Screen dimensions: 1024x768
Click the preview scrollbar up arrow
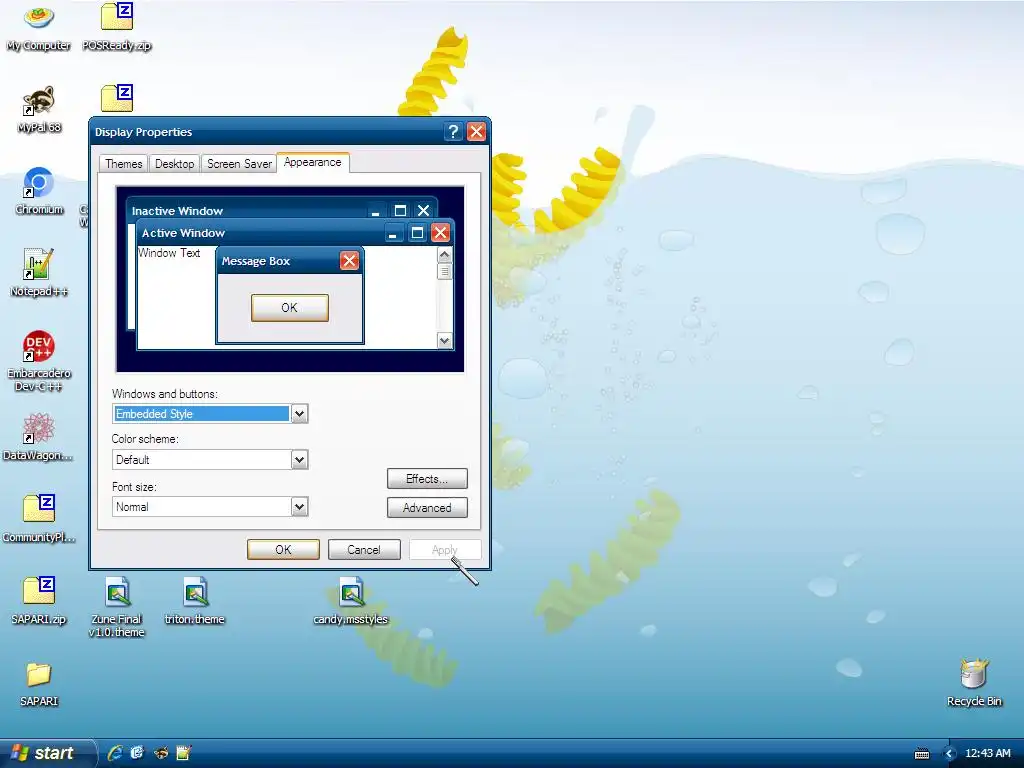445,255
